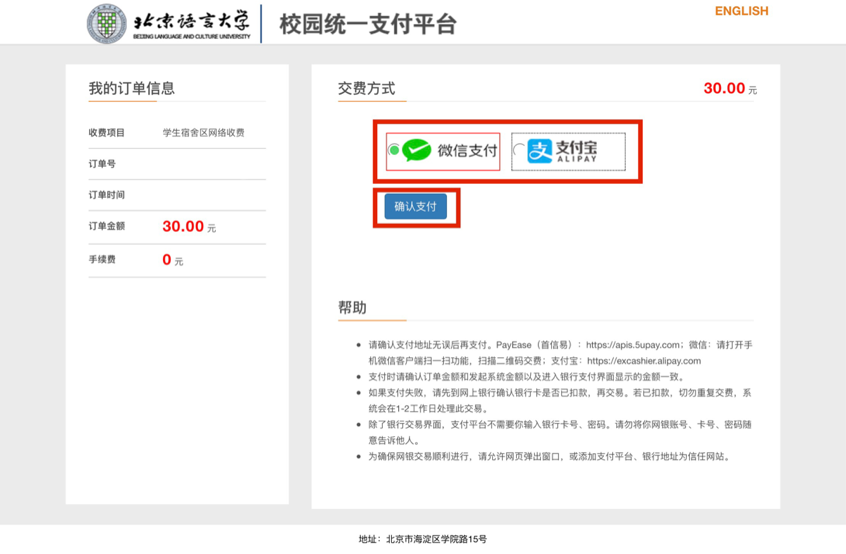Click the footer address 北京市海淀区学院路15号
The height and width of the screenshot is (554, 846).
click(436, 539)
